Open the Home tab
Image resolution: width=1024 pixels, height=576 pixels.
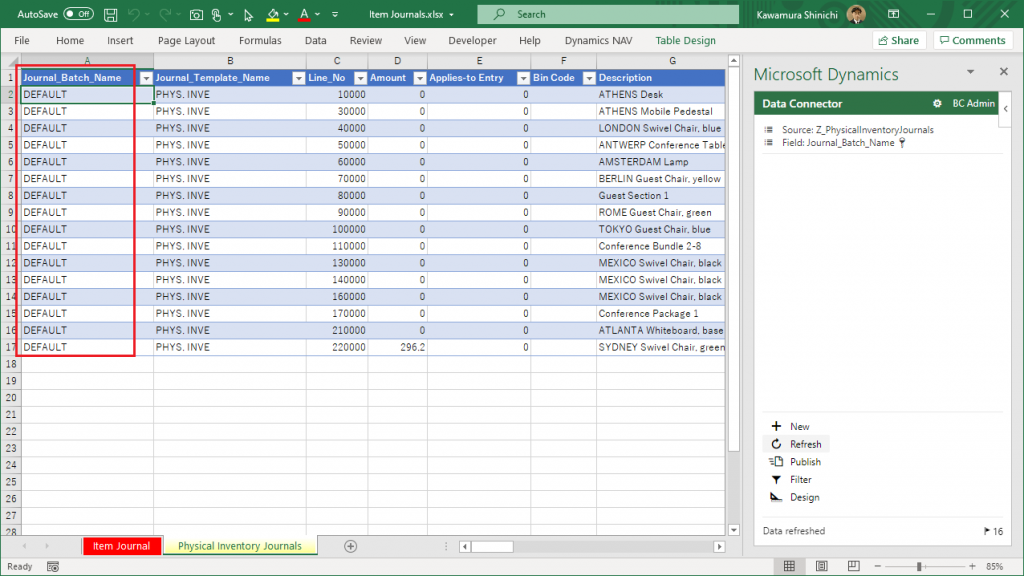(x=70, y=40)
